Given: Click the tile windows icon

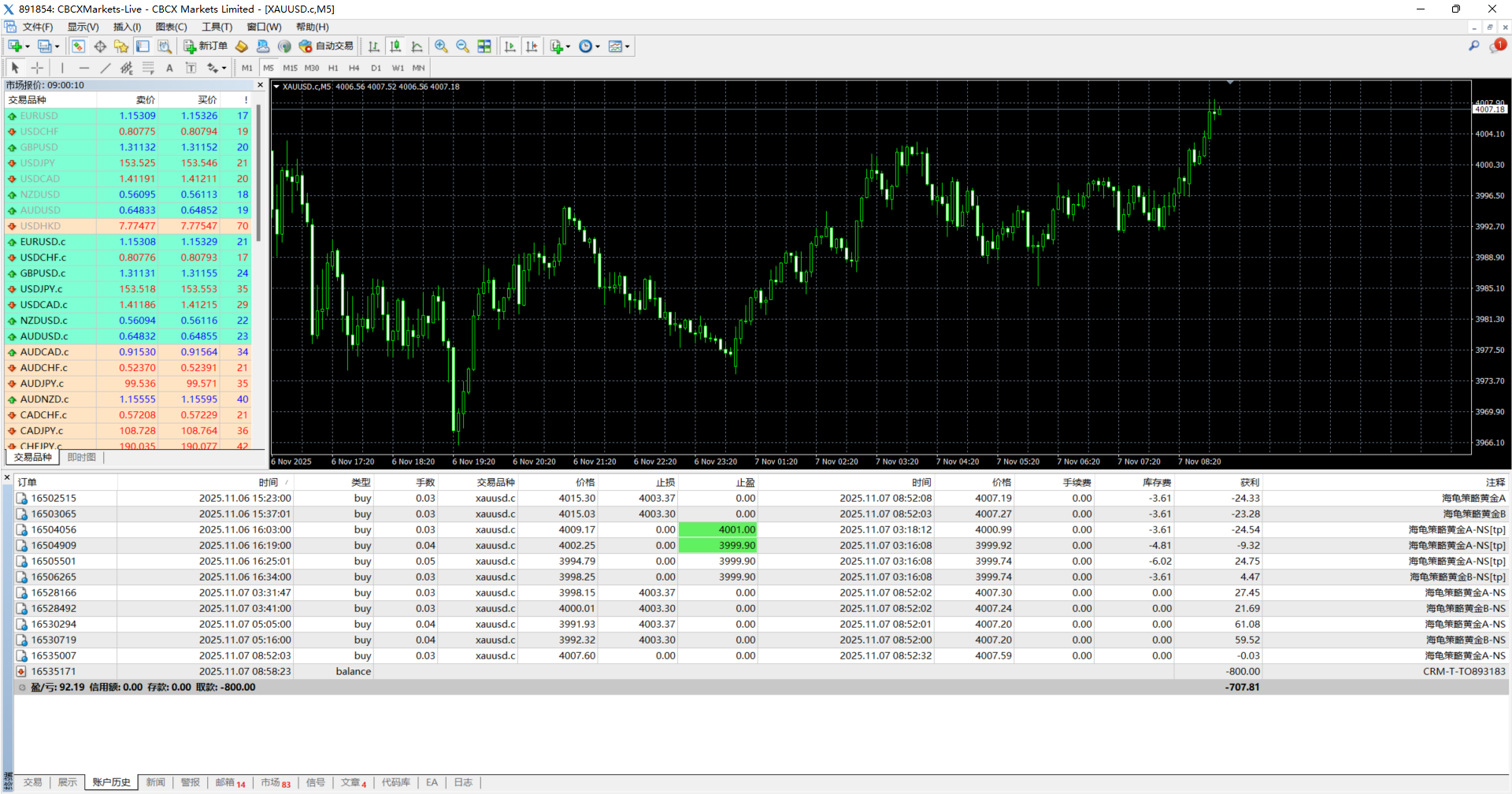Looking at the screenshot, I should (x=484, y=46).
